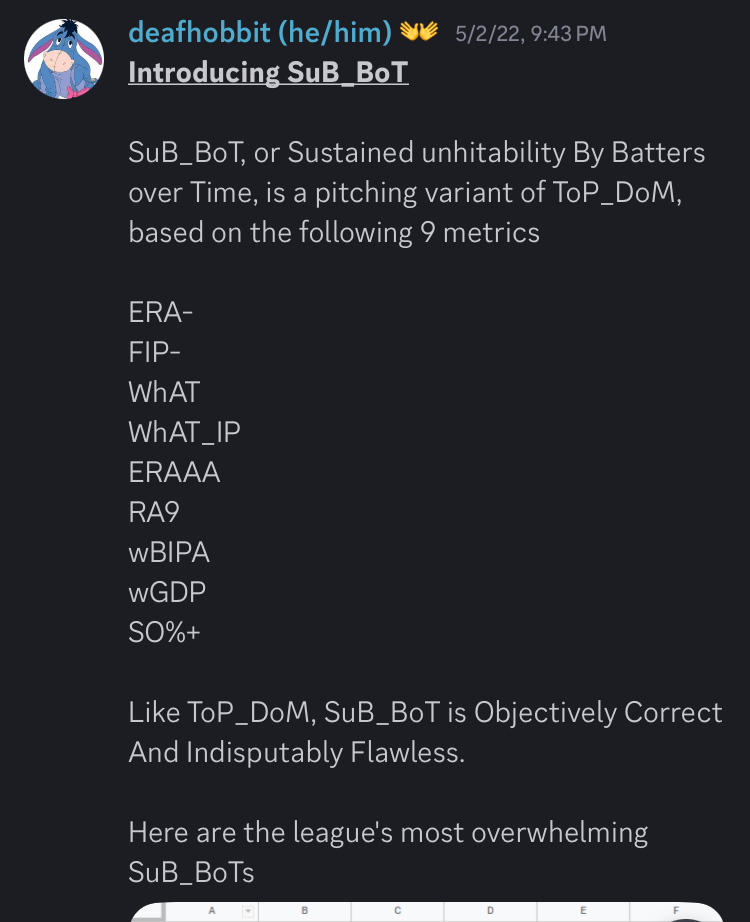Select column A header in spreadsheet
The height and width of the screenshot is (922, 750).
(211, 911)
